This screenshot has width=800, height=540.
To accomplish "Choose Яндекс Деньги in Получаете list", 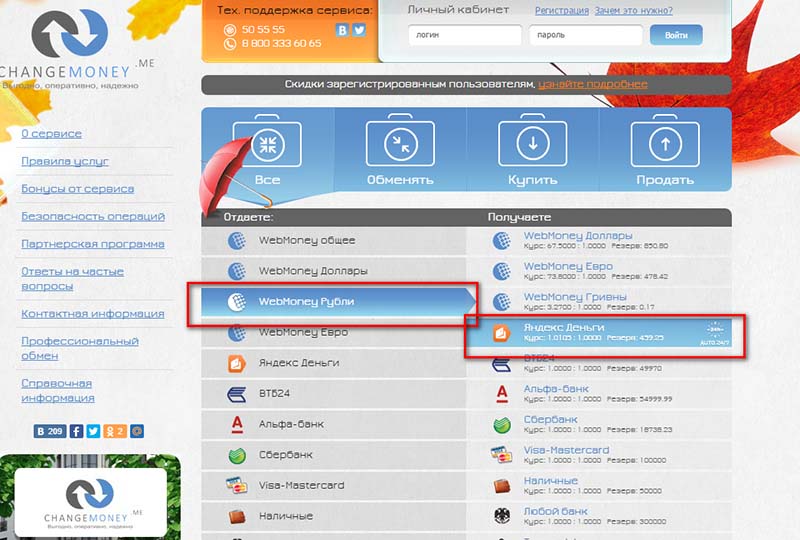I will pyautogui.click(x=599, y=332).
